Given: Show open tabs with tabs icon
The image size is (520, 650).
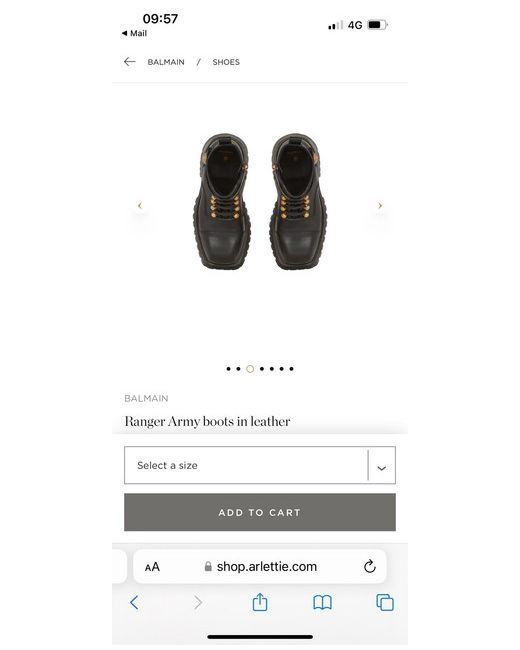Looking at the screenshot, I should (385, 602).
